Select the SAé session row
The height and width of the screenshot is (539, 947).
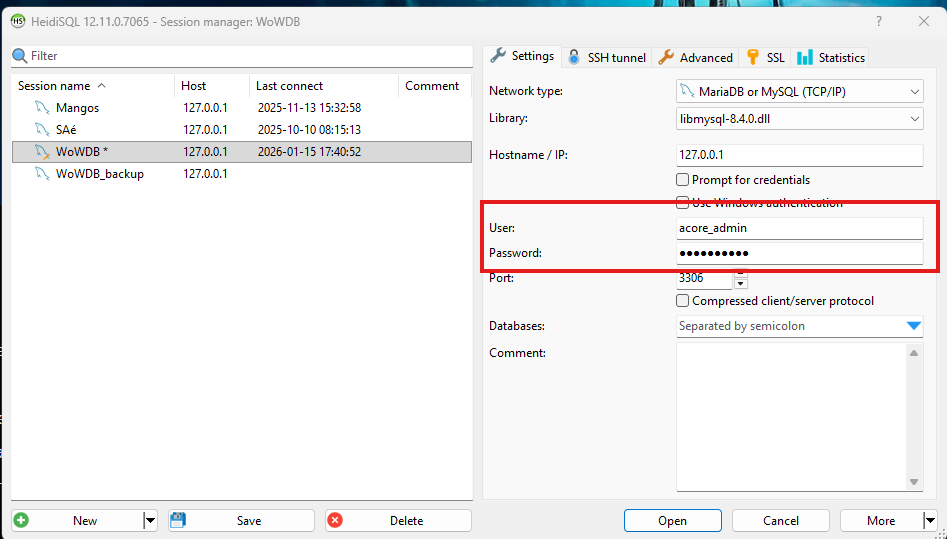[242, 129]
